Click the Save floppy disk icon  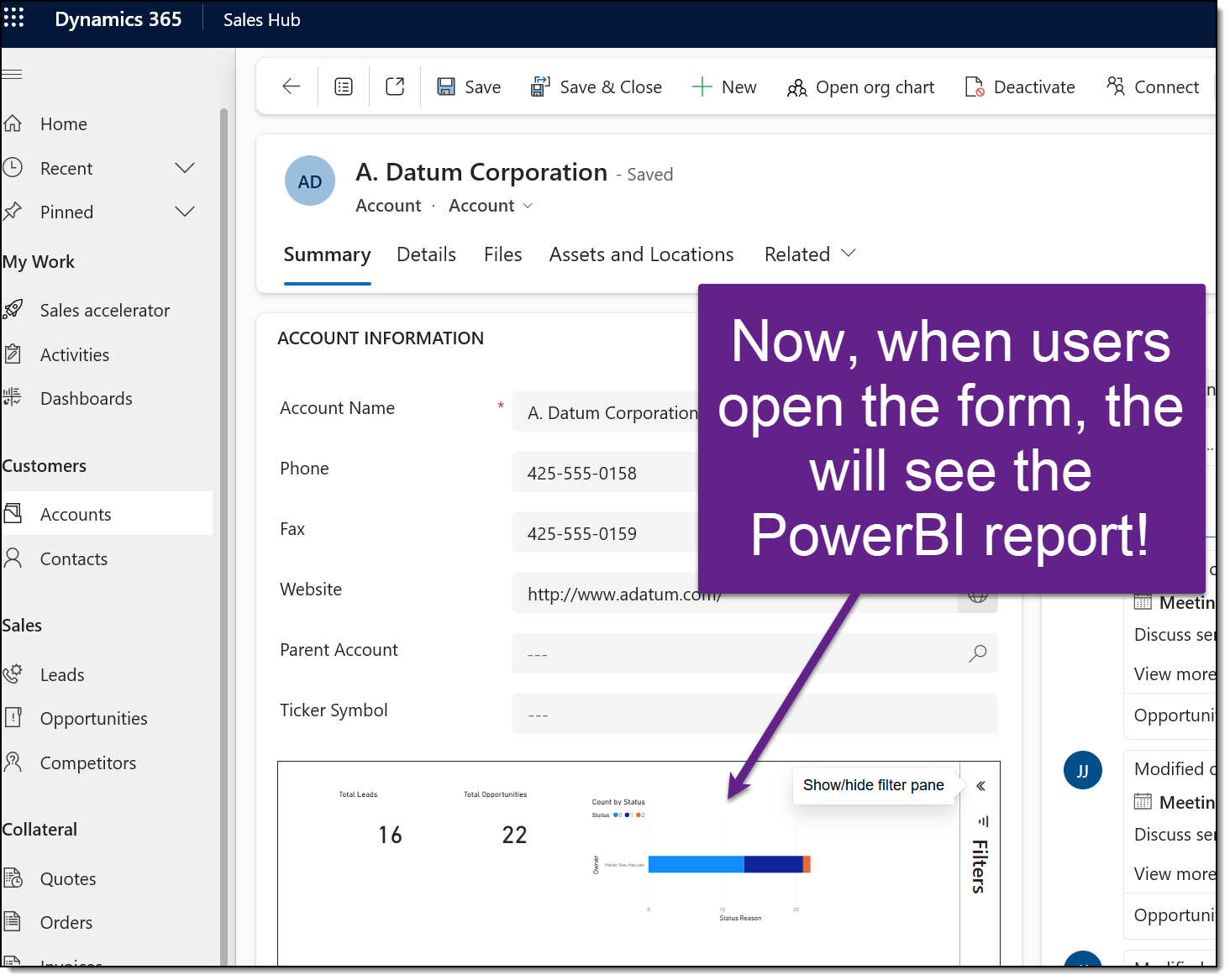(x=446, y=86)
